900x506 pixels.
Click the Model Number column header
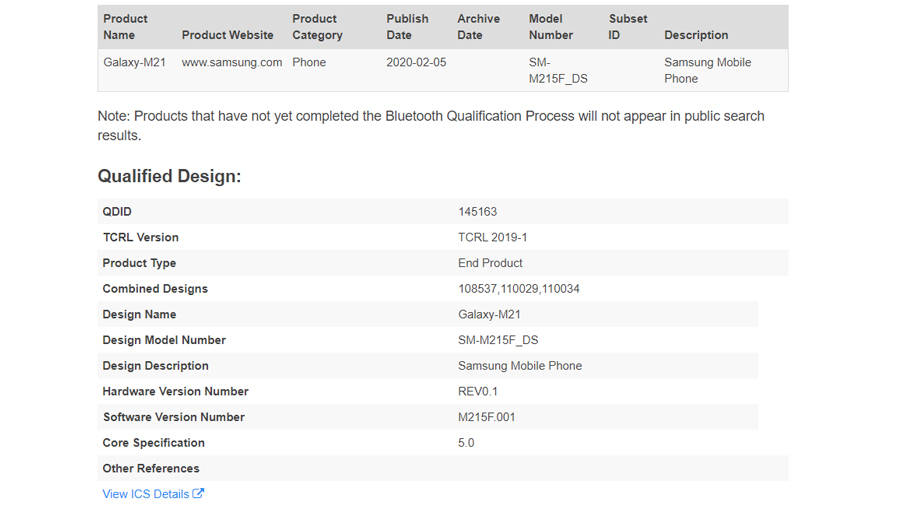pyautogui.click(x=550, y=27)
